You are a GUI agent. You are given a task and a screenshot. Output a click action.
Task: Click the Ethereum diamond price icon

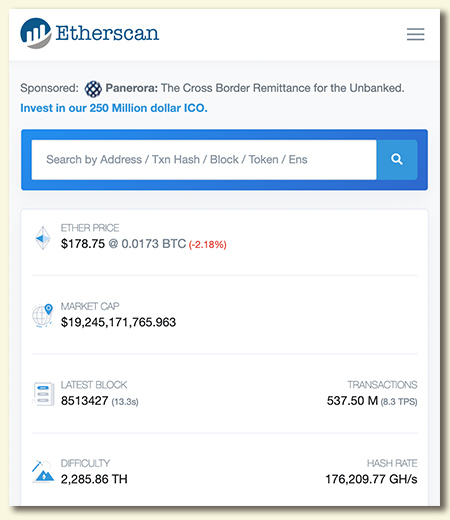click(x=43, y=238)
